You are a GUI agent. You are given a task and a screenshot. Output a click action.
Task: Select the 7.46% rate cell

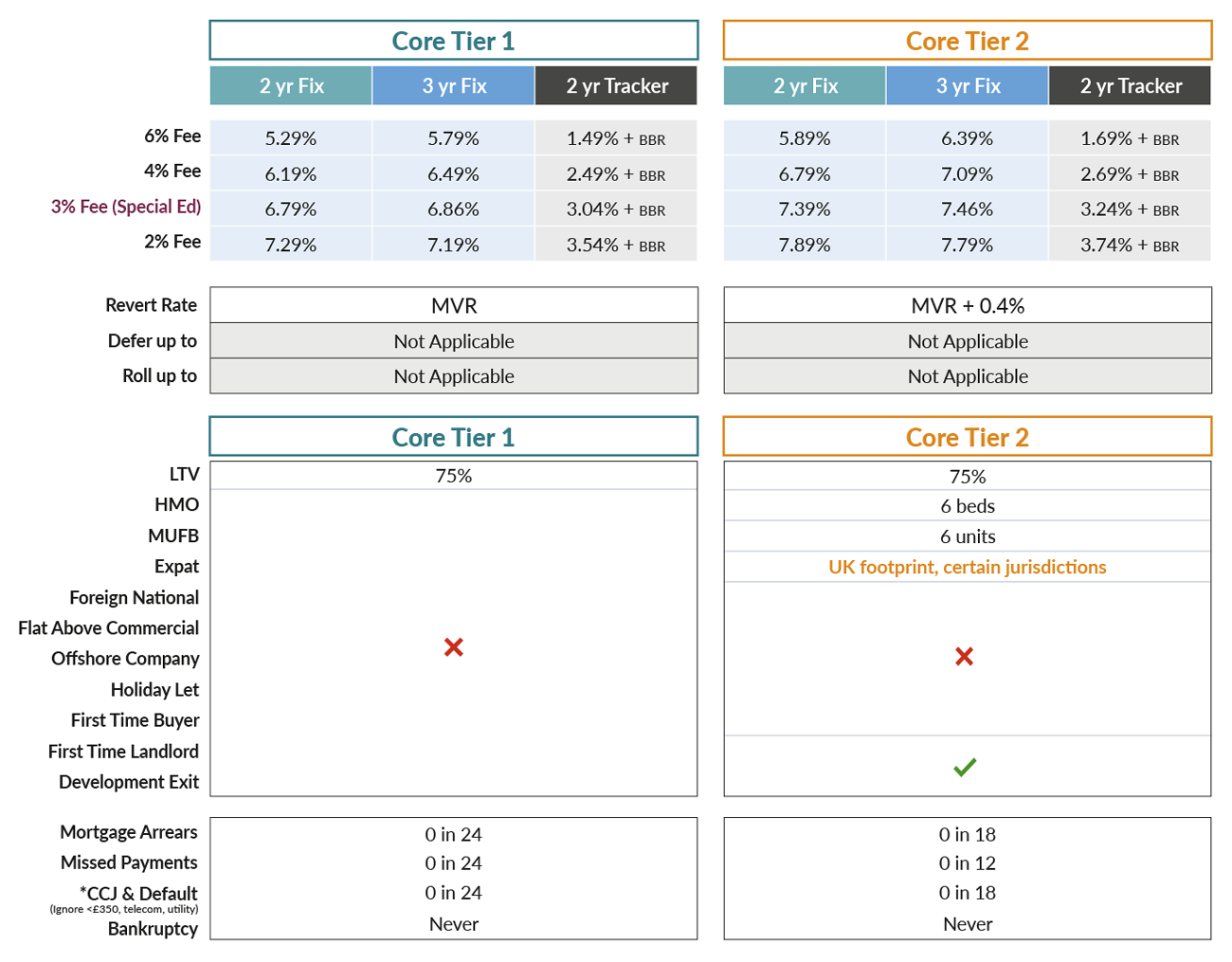point(967,209)
